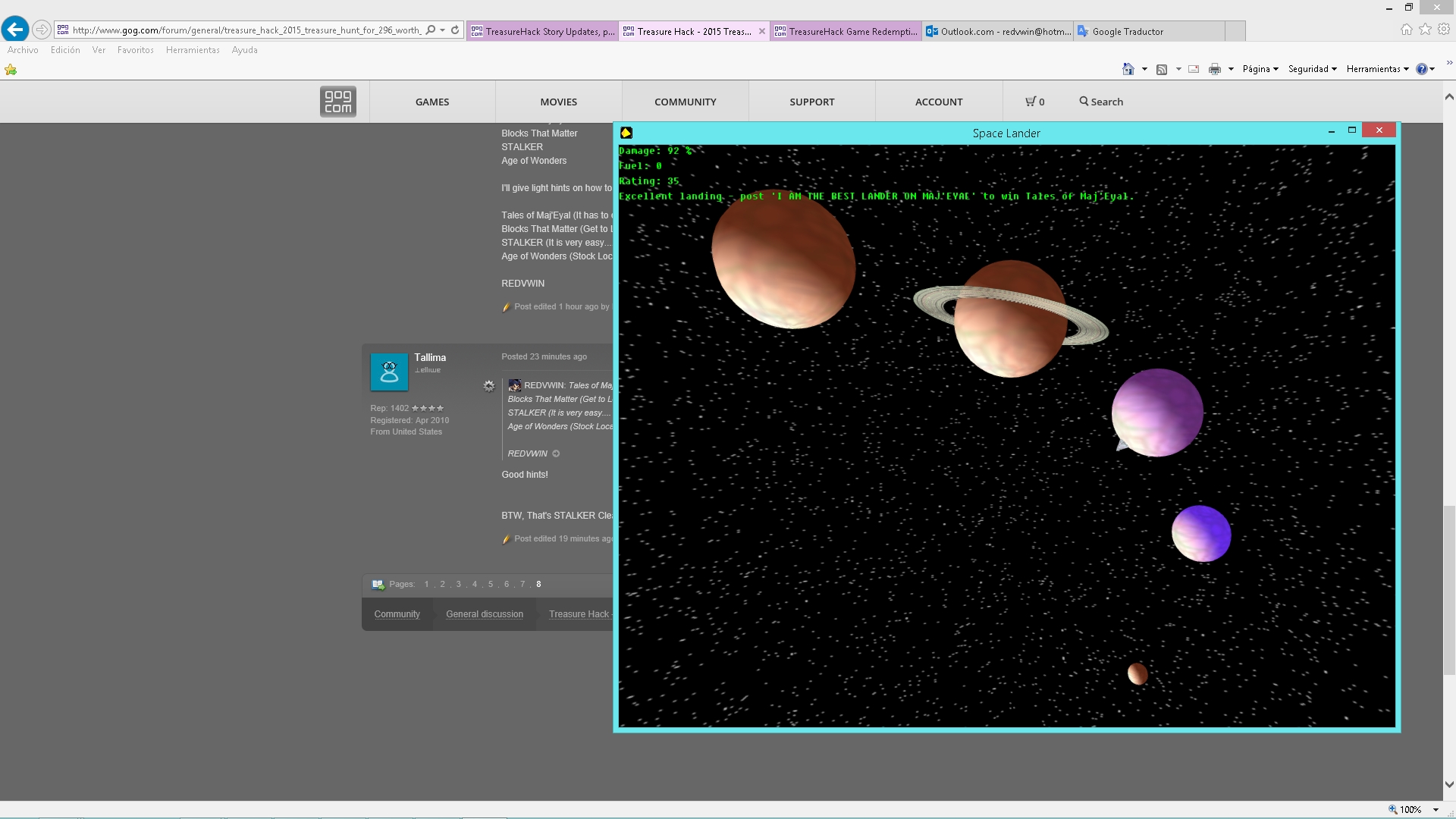This screenshot has width=1456, height=819.
Task: Open the Edición menu
Action: [65, 50]
